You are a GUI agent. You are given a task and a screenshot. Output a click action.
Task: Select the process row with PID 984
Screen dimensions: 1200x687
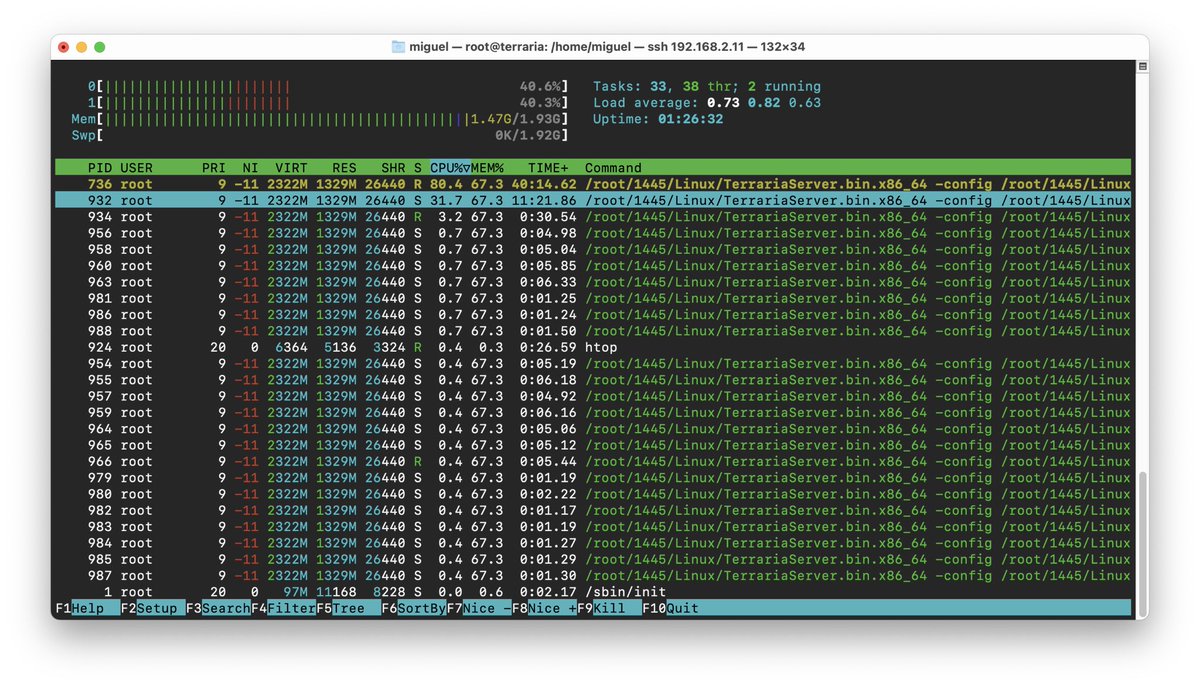point(593,543)
